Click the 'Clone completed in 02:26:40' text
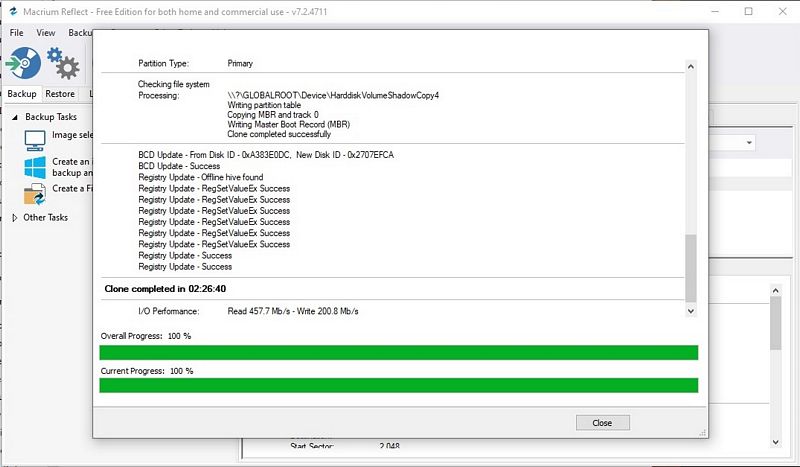The height and width of the screenshot is (467, 800). (165, 289)
